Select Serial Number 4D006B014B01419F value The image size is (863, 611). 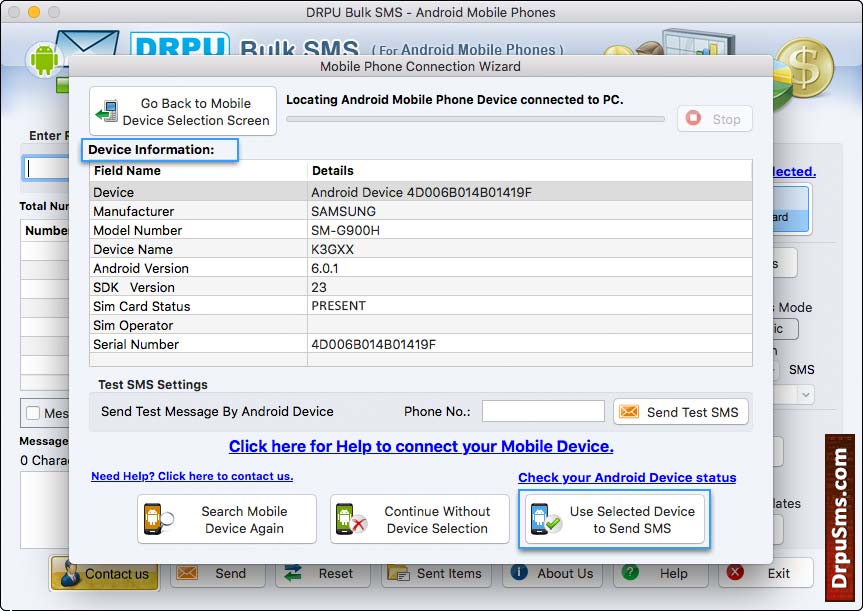374,345
